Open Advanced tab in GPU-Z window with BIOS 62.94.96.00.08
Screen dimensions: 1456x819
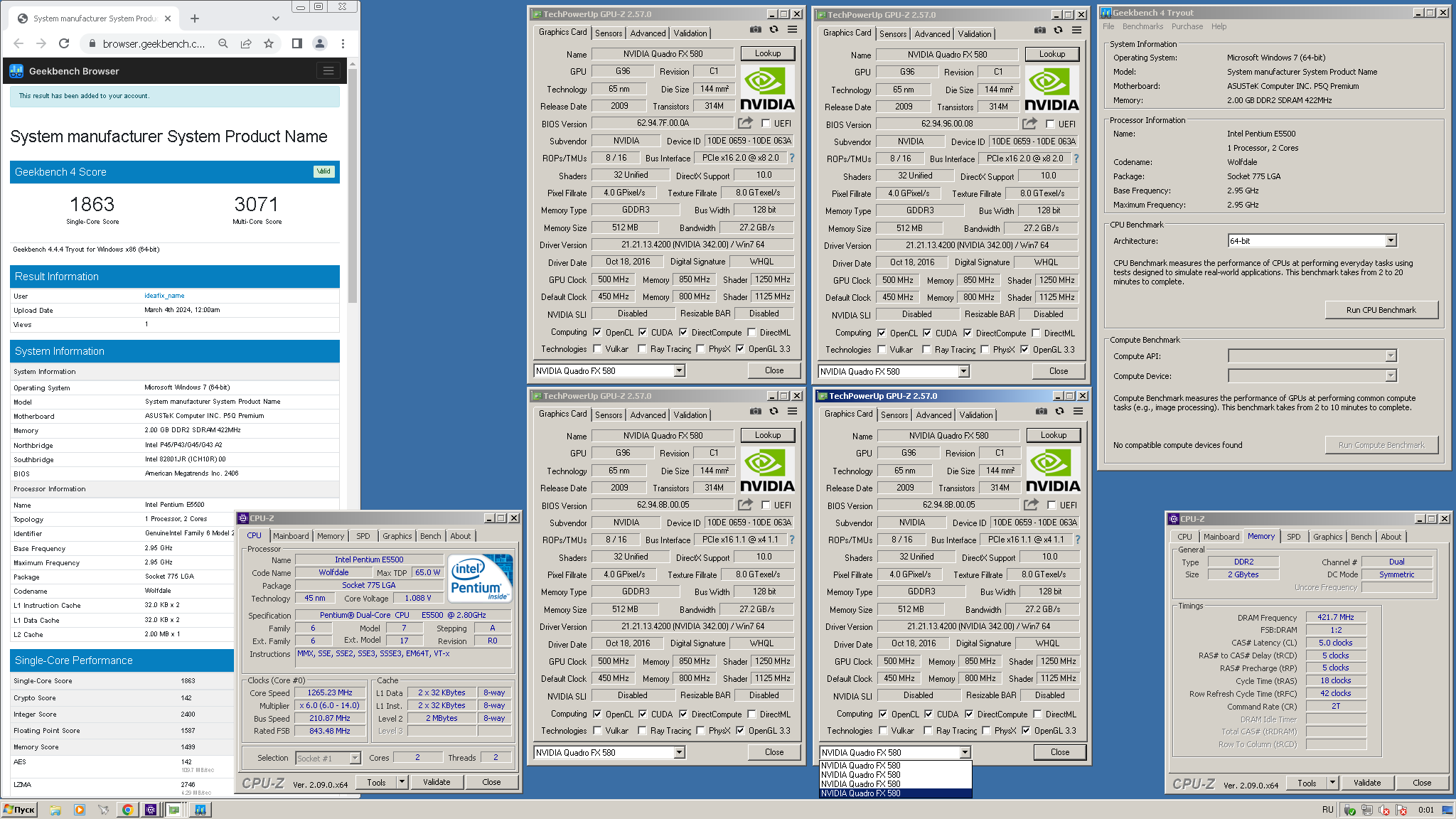tap(932, 34)
